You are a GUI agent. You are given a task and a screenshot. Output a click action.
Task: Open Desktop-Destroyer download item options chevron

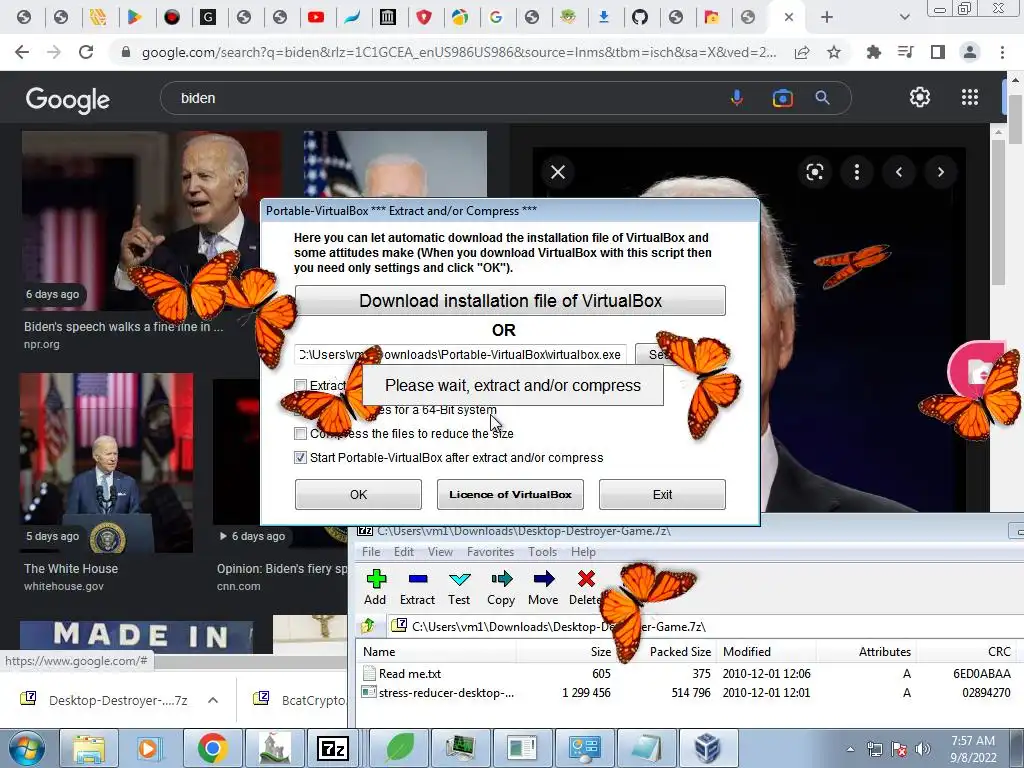click(213, 700)
